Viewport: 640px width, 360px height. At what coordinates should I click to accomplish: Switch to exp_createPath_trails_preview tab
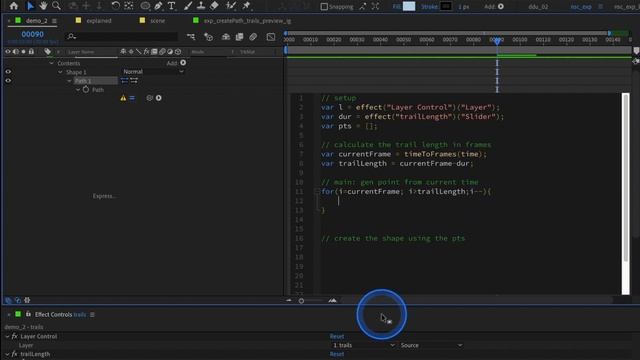(x=247, y=20)
